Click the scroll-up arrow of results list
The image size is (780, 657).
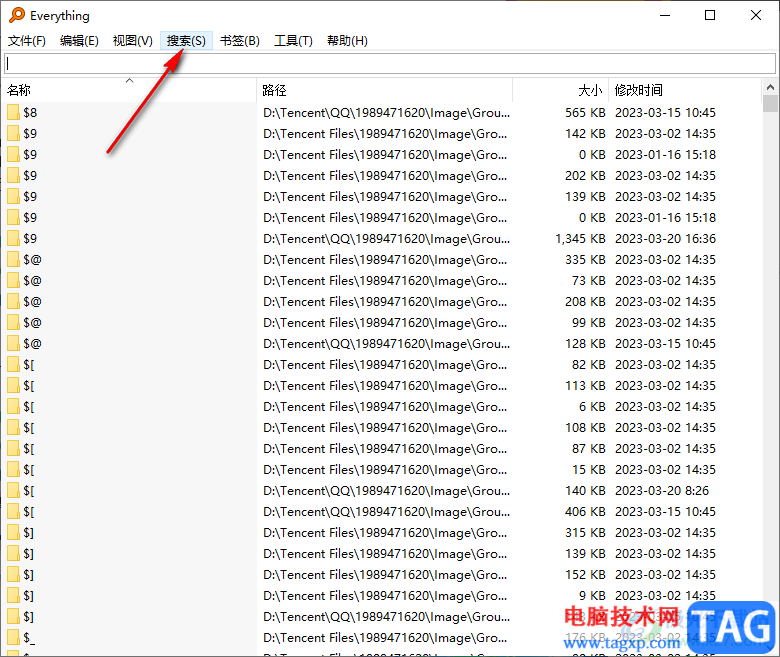770,87
